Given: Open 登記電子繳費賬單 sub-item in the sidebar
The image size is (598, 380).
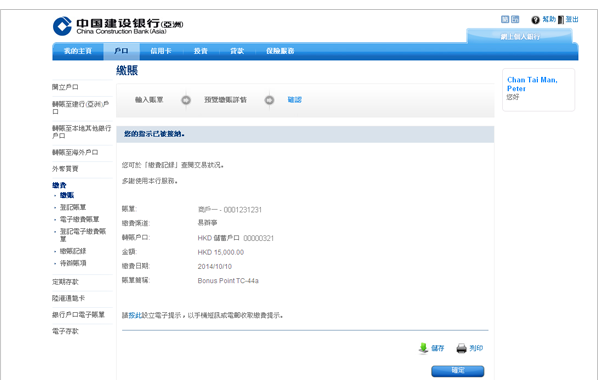Looking at the screenshot, I should 83,235.
